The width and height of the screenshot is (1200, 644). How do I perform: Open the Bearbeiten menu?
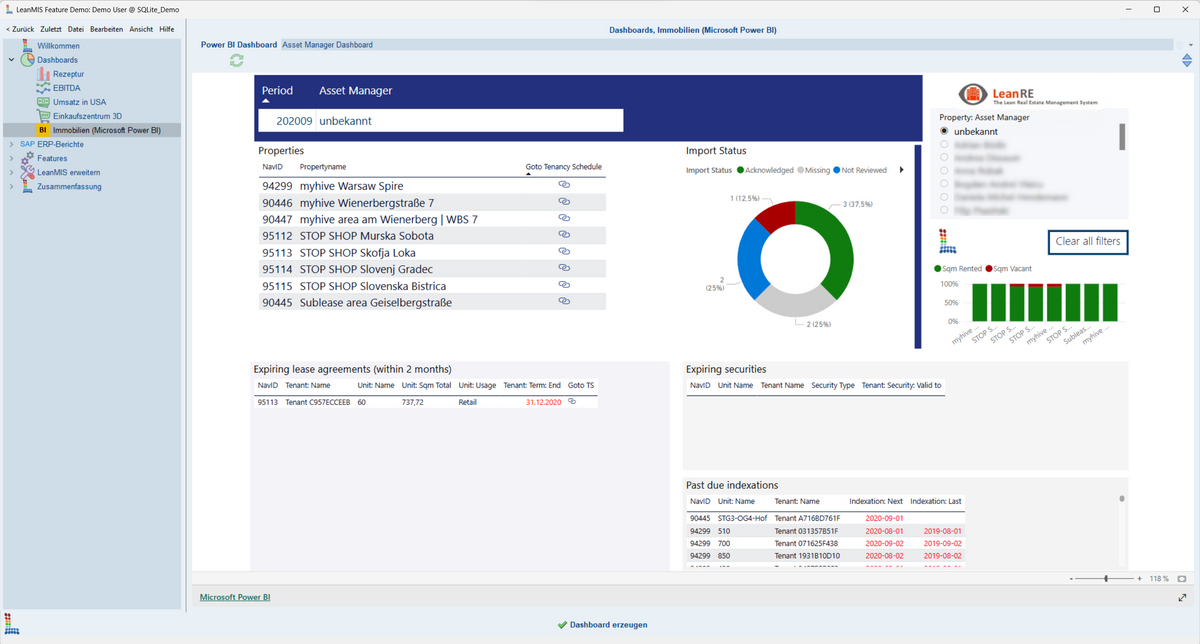click(106, 29)
